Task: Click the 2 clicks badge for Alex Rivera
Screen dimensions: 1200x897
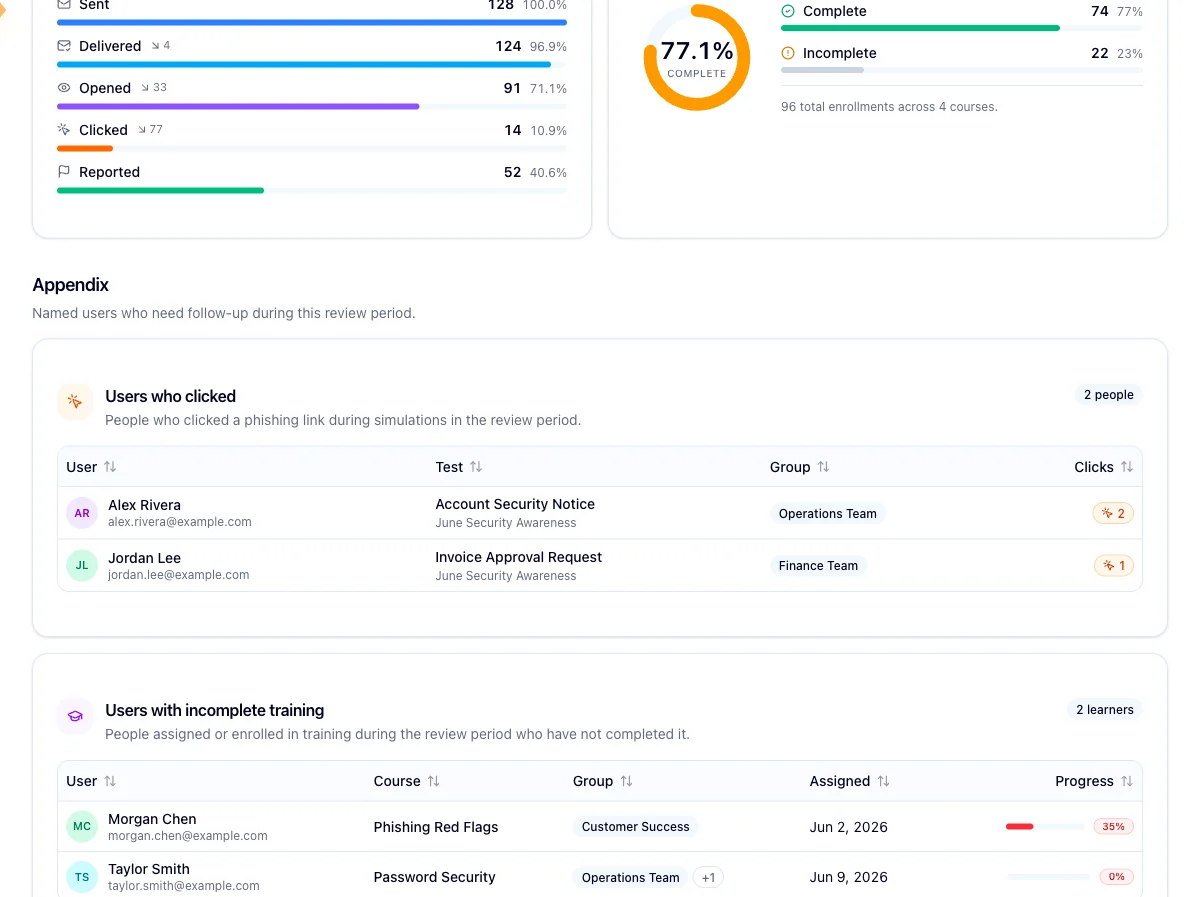Action: [x=1113, y=513]
